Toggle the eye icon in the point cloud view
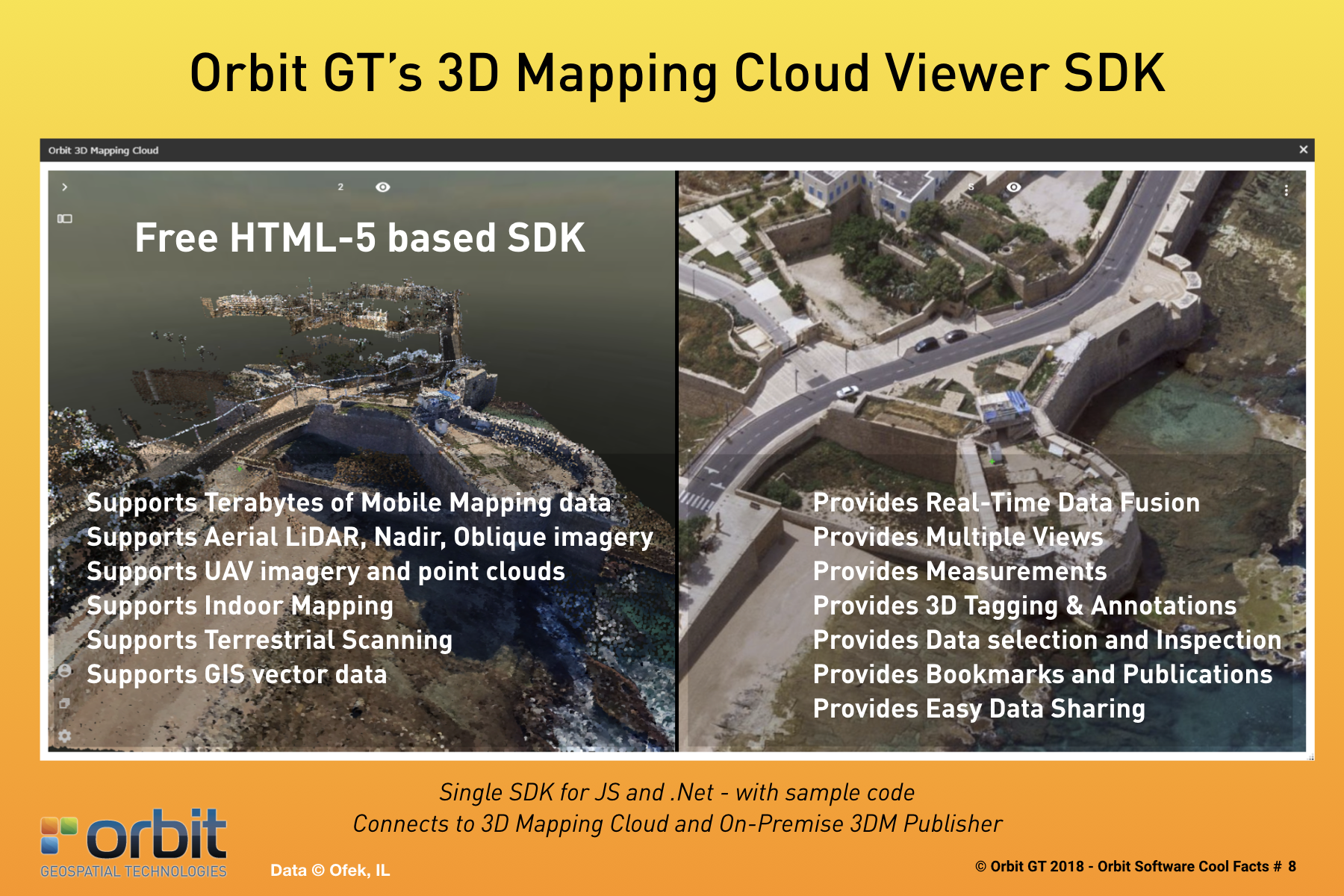 pos(382,187)
